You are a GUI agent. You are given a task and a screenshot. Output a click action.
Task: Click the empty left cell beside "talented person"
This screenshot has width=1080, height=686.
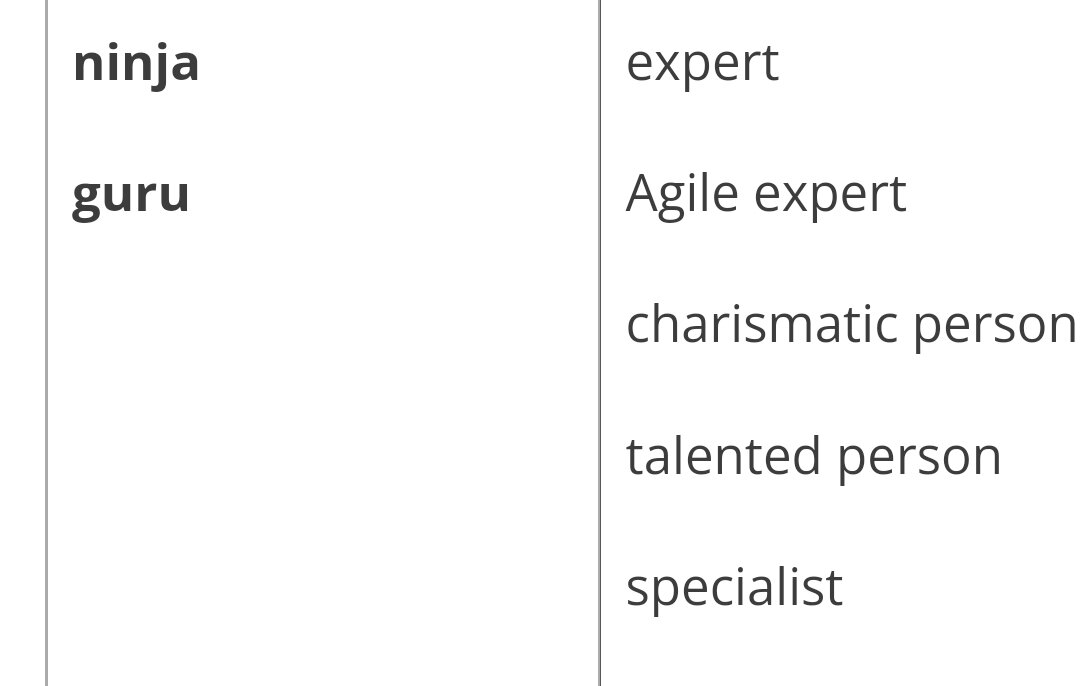320,456
